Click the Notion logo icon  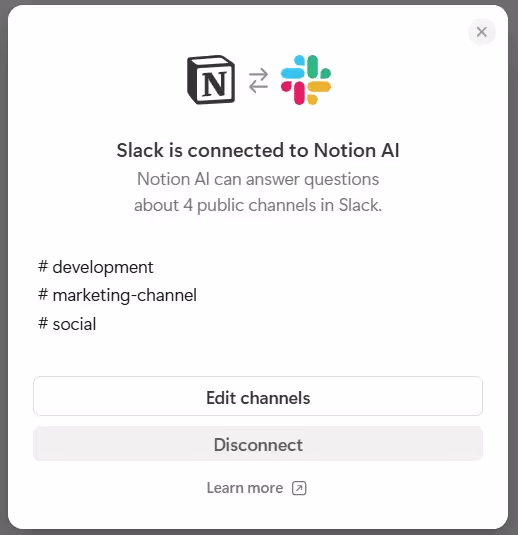pos(211,79)
